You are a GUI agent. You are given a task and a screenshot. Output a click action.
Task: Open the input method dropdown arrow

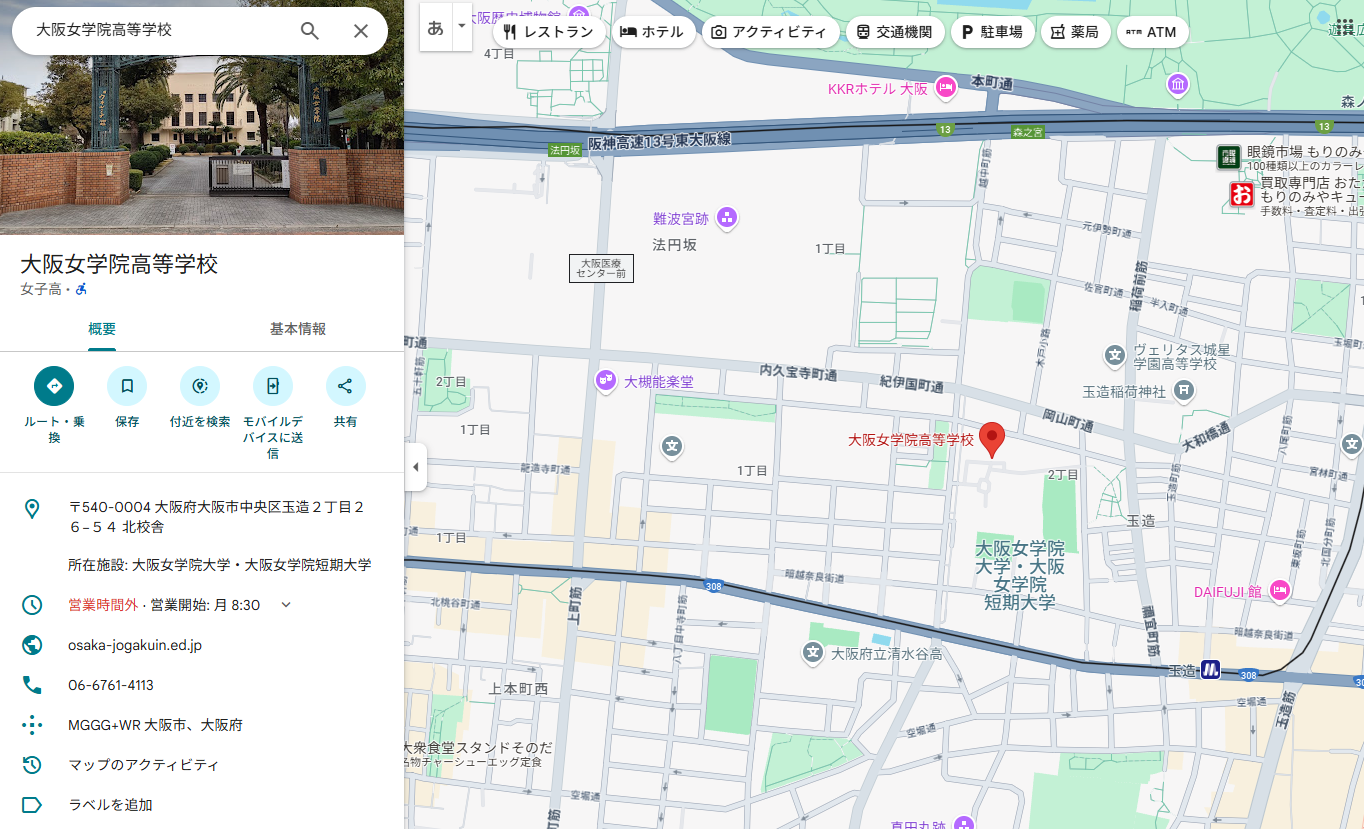(x=461, y=27)
